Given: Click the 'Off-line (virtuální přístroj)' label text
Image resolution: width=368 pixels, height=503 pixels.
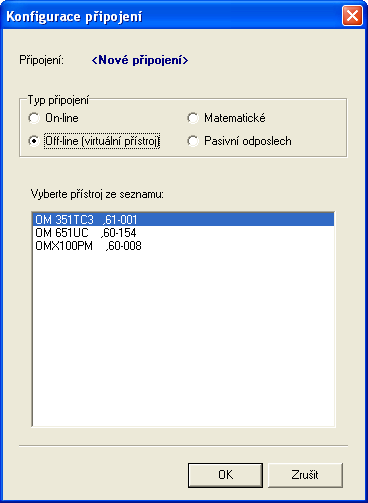Looking at the screenshot, I should [x=102, y=141].
